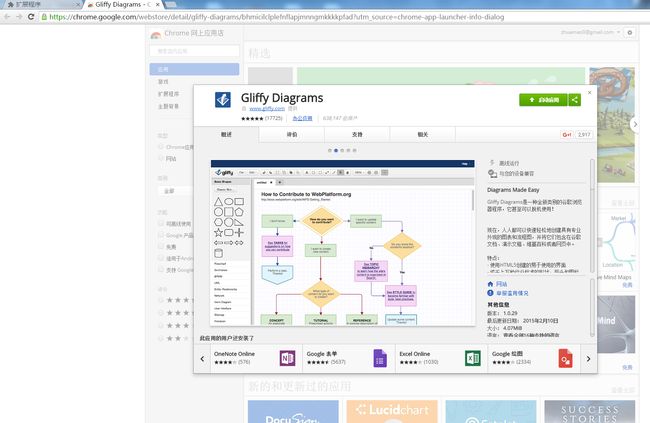Click the browser back arrow
Viewport: 650px width, 423px height.
(7, 17)
